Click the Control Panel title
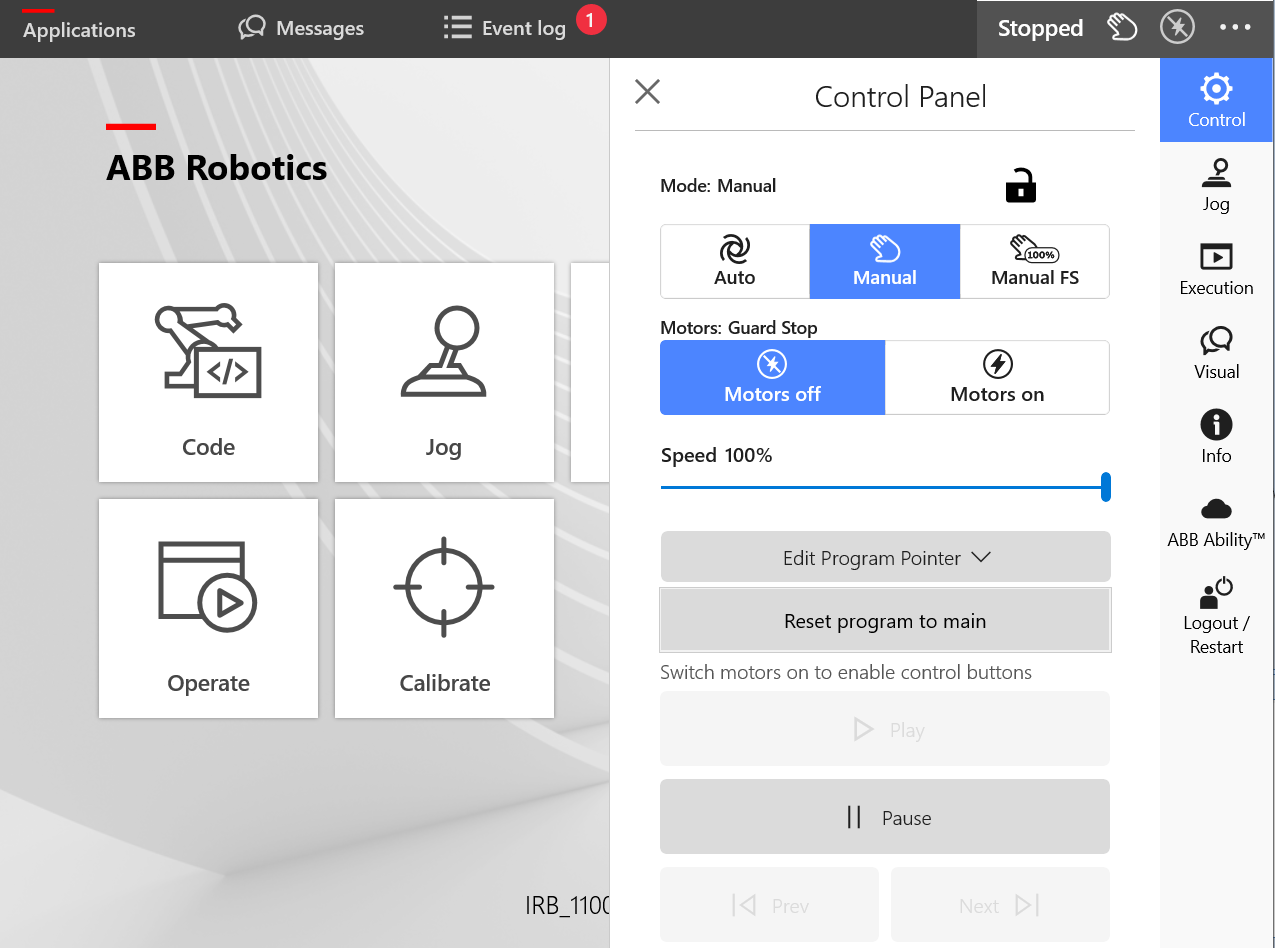1275x948 pixels. tap(900, 96)
